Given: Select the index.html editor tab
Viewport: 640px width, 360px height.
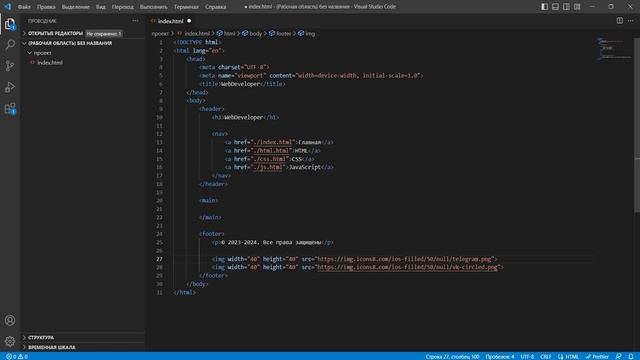Looking at the screenshot, I should click(170, 21).
